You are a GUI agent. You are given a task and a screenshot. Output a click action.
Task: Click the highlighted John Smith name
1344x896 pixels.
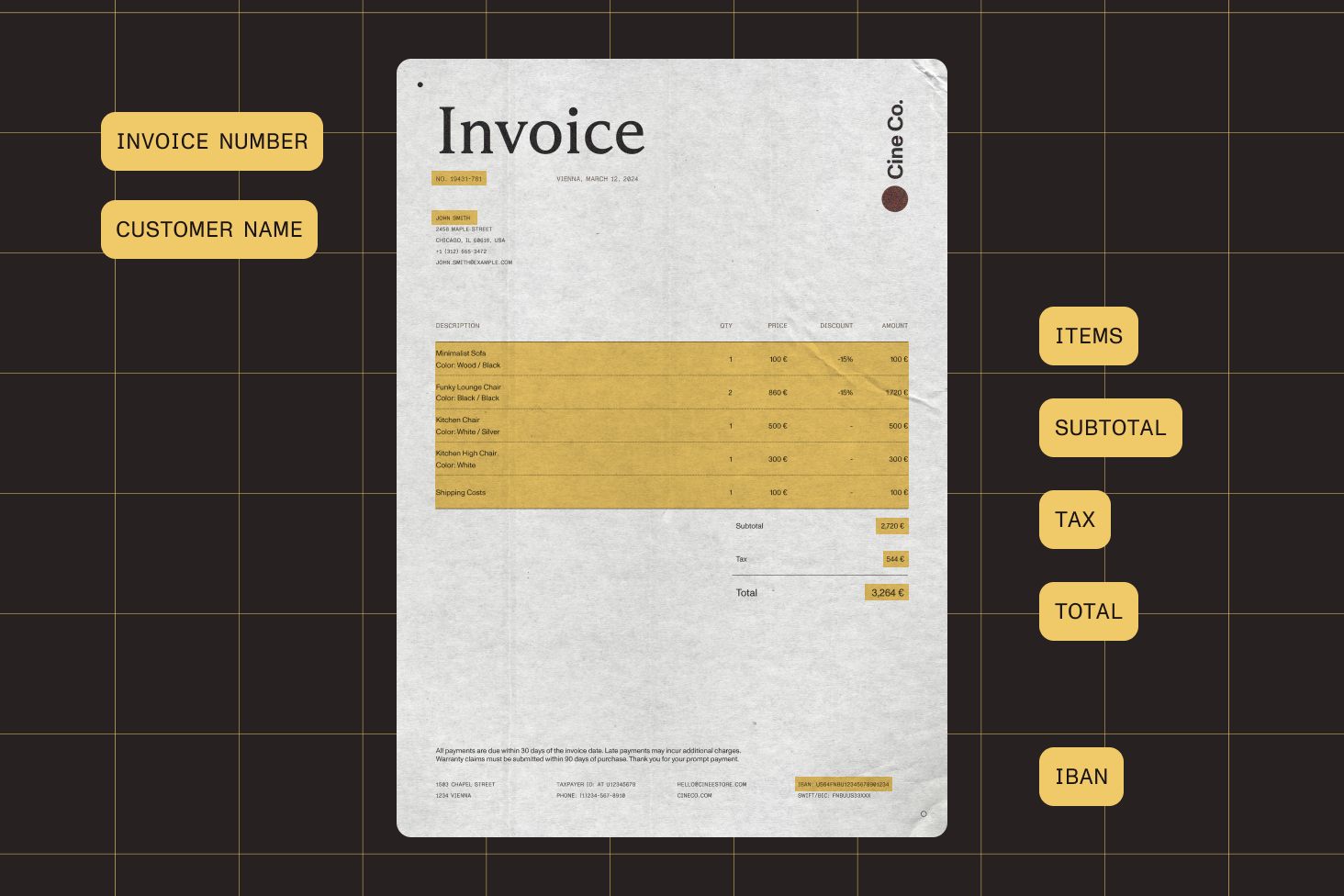454,218
